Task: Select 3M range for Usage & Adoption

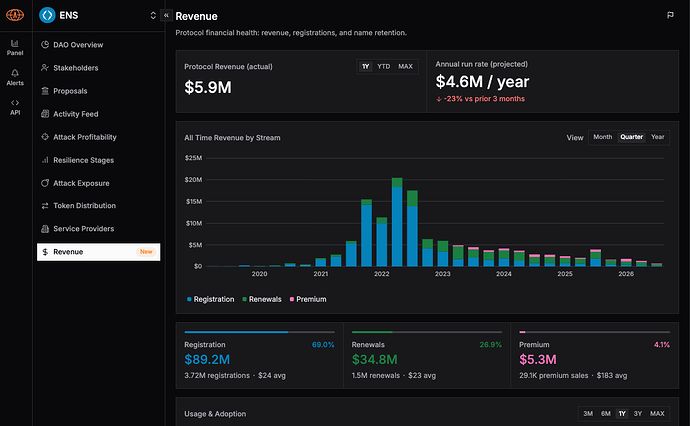Action: pyautogui.click(x=588, y=414)
